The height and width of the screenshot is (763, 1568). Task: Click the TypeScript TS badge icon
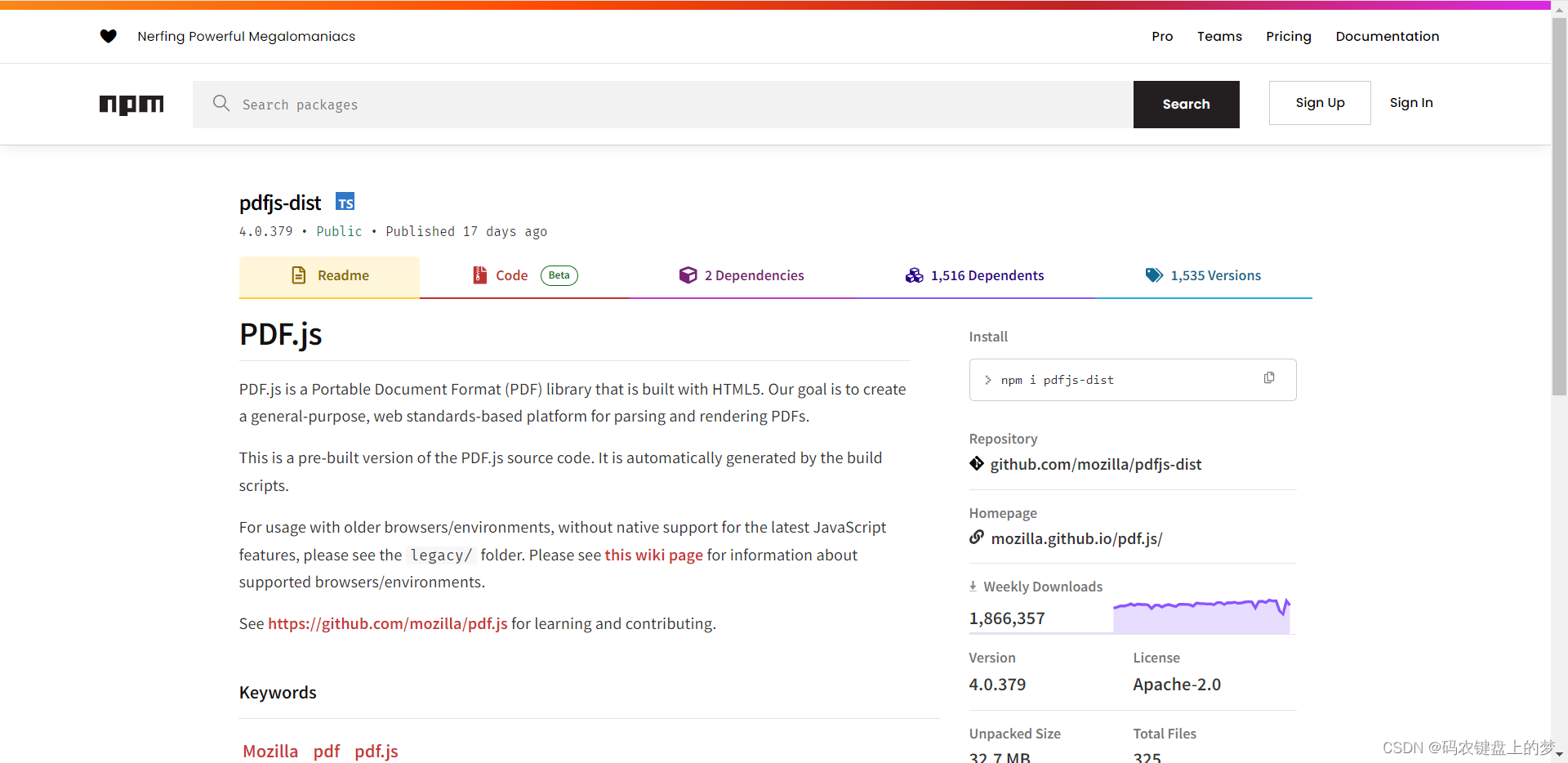click(x=345, y=202)
